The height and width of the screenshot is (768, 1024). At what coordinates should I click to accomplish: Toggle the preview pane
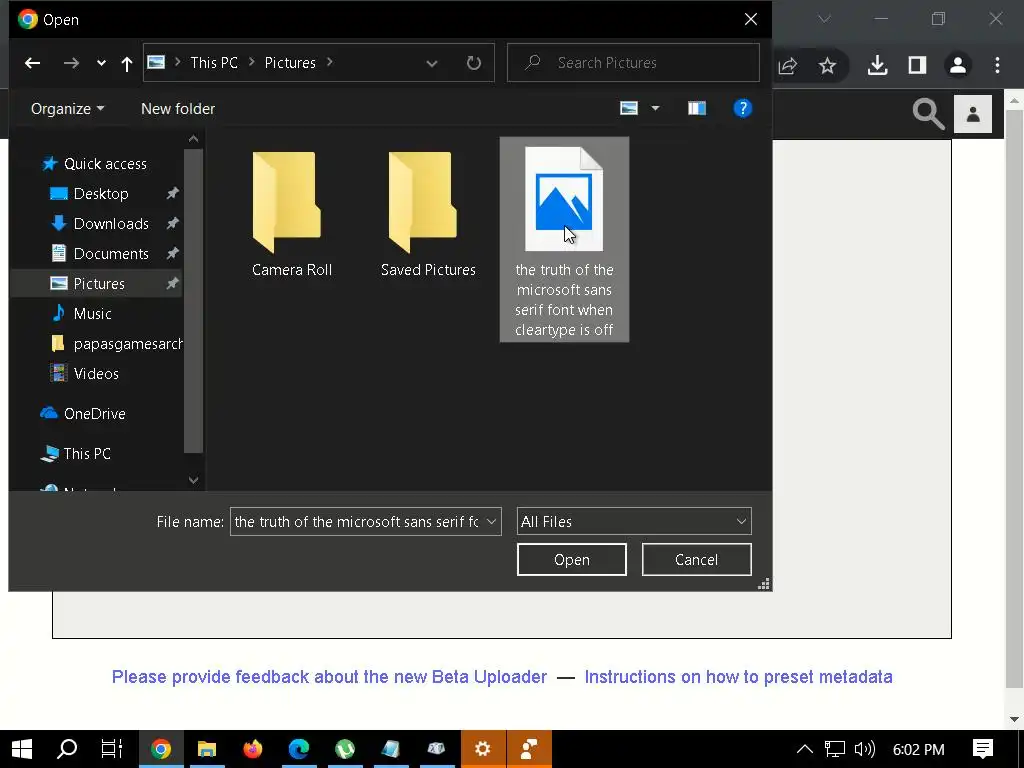click(697, 108)
